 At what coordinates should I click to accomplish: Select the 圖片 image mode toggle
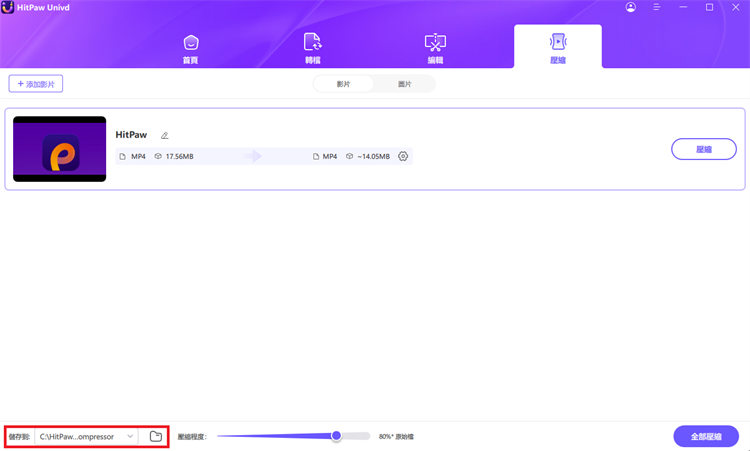point(405,84)
